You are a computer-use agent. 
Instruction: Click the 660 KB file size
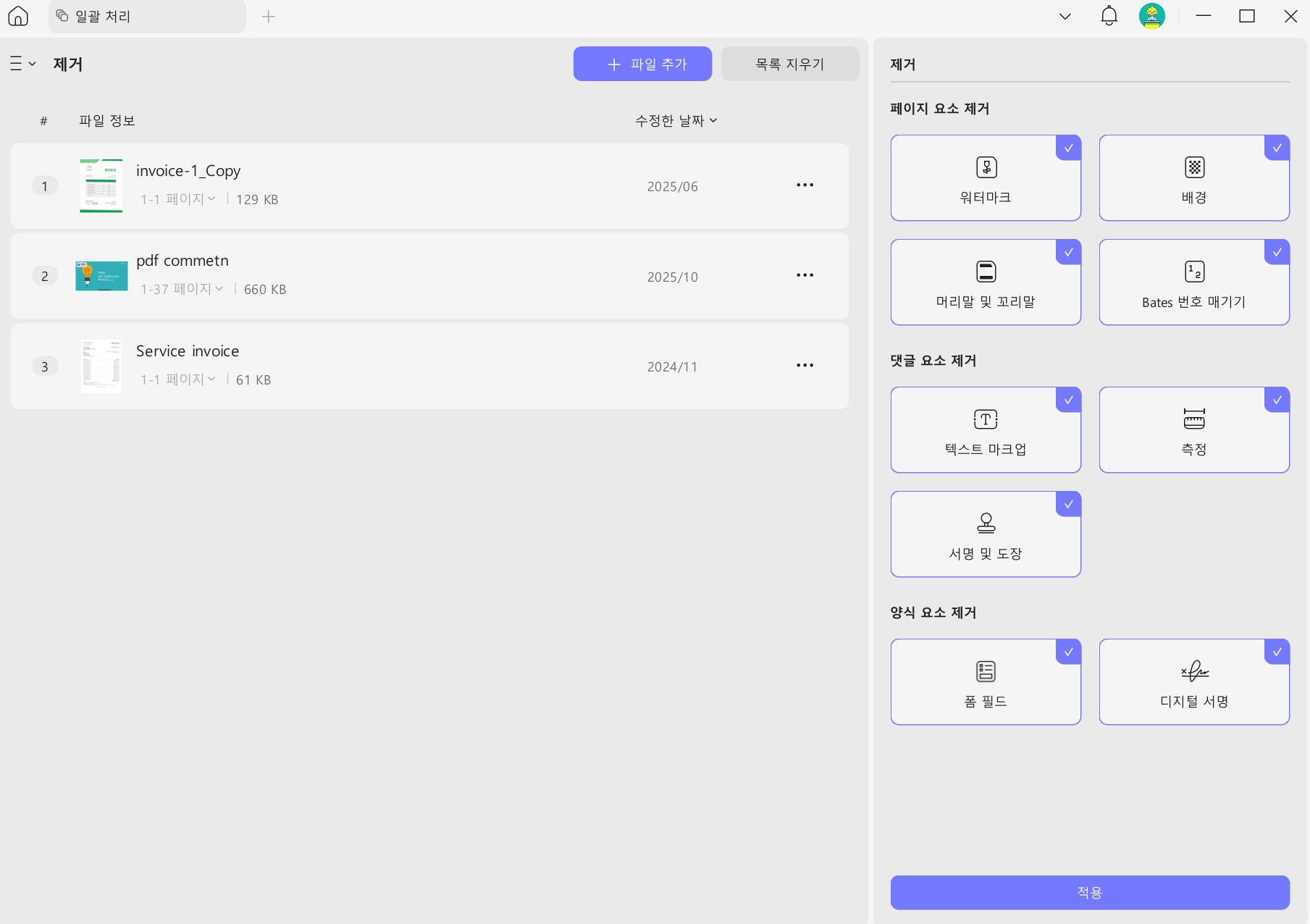[x=265, y=290]
